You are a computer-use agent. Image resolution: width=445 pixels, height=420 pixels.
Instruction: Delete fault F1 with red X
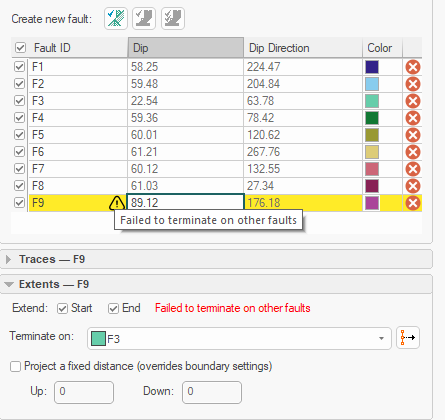[413, 67]
